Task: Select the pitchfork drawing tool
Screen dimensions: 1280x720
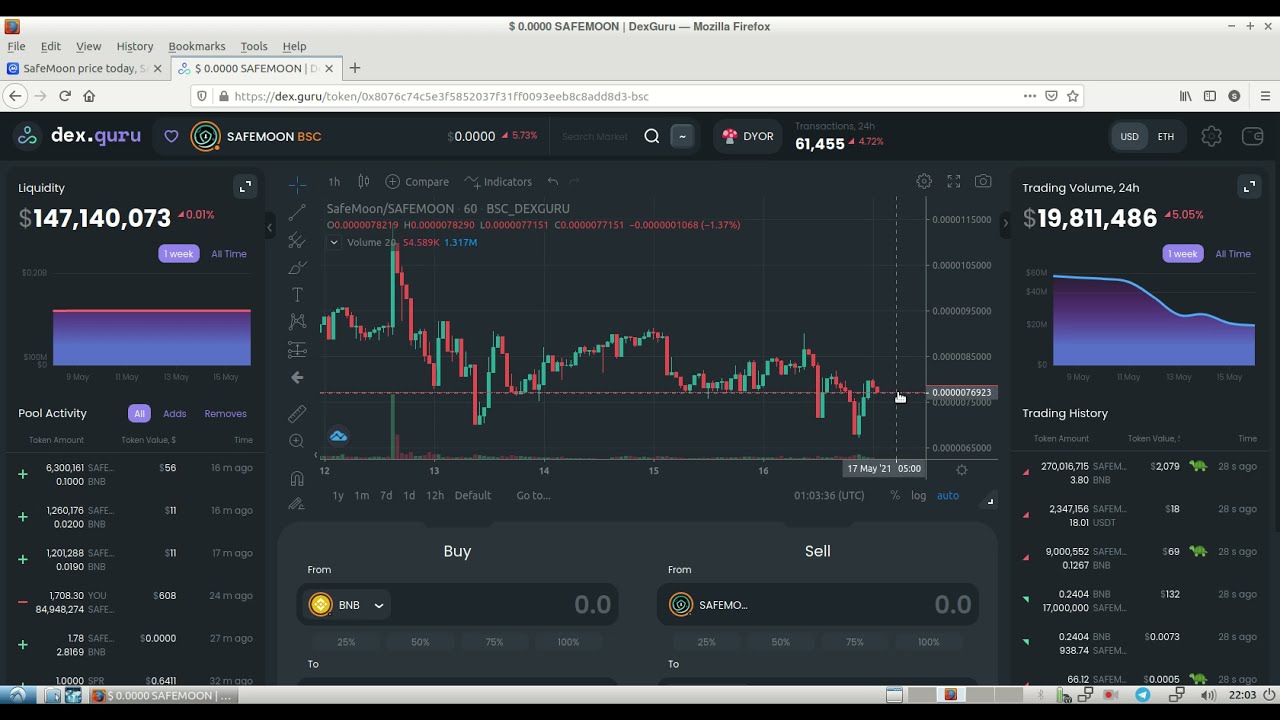Action: [297, 240]
